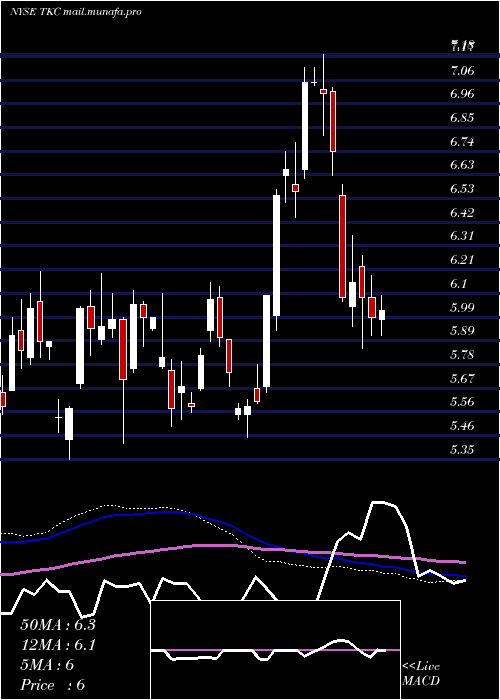Viewport: 500px width, 700px height.
Task: Click the 6.1 price axis label
Action: coord(460,283)
